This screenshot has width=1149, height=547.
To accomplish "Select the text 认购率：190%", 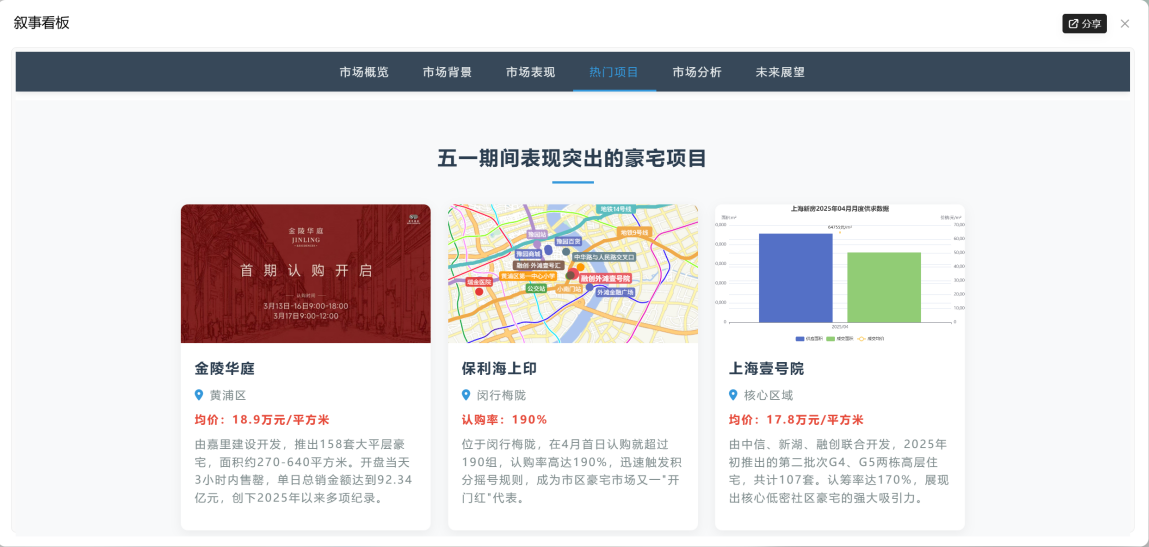I will (x=504, y=420).
